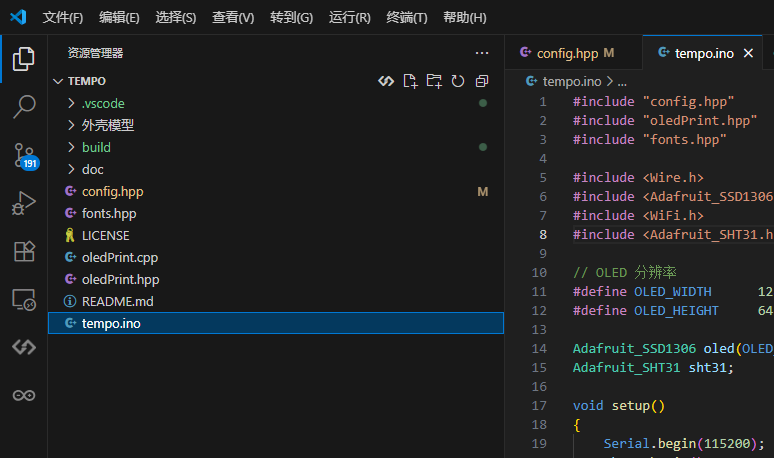774x458 pixels.
Task: Collapse all folders in explorer
Action: click(x=482, y=81)
